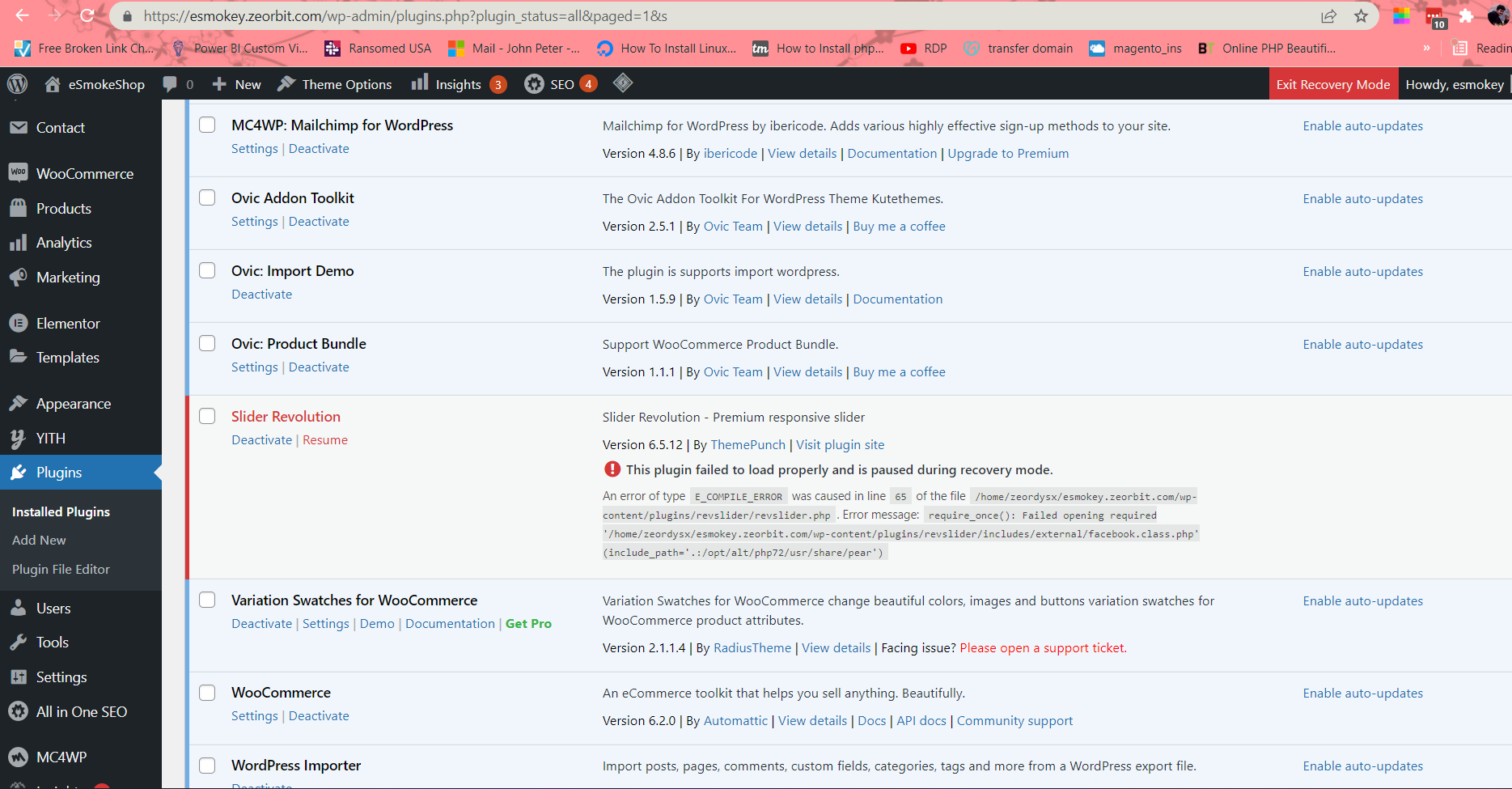Open WooCommerce Community support link
Image resolution: width=1512 pixels, height=789 pixels.
pos(1014,721)
